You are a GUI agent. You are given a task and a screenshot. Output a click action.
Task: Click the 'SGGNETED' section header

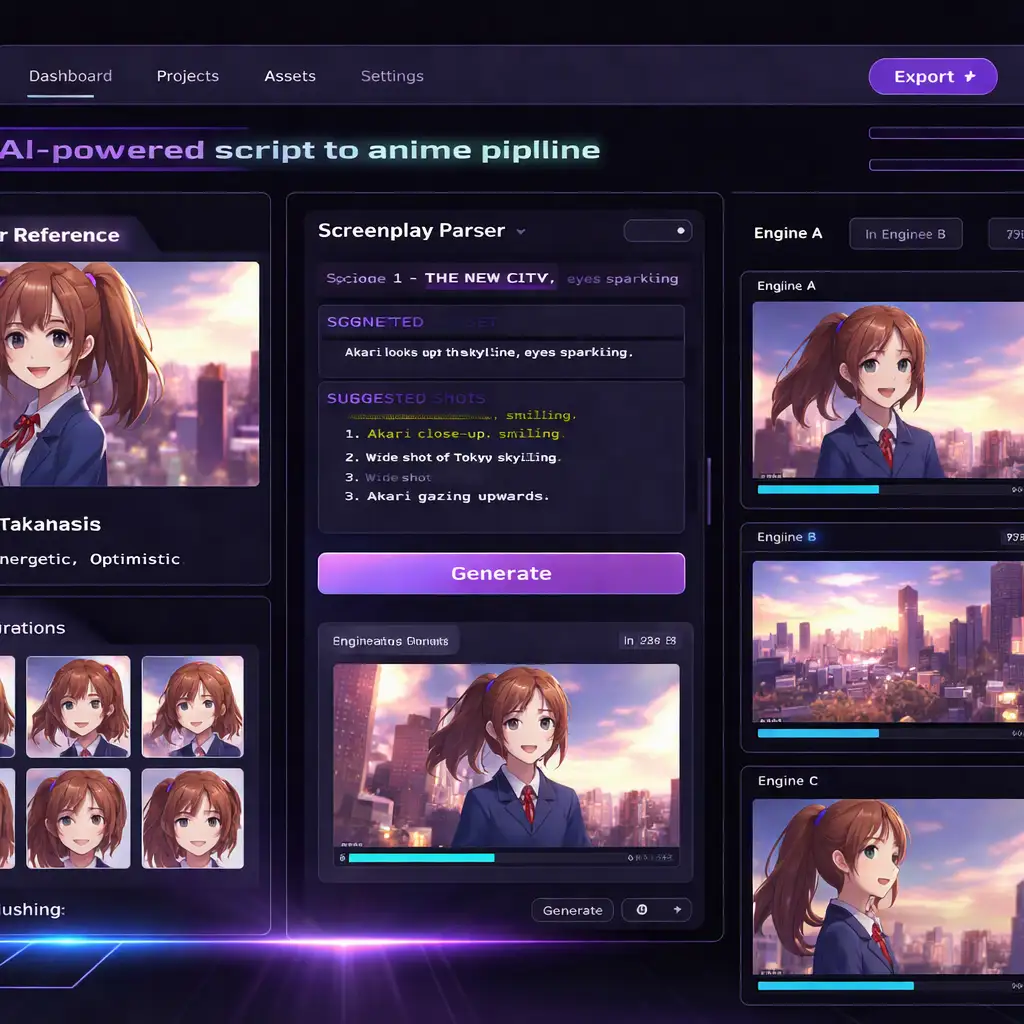[x=375, y=322]
